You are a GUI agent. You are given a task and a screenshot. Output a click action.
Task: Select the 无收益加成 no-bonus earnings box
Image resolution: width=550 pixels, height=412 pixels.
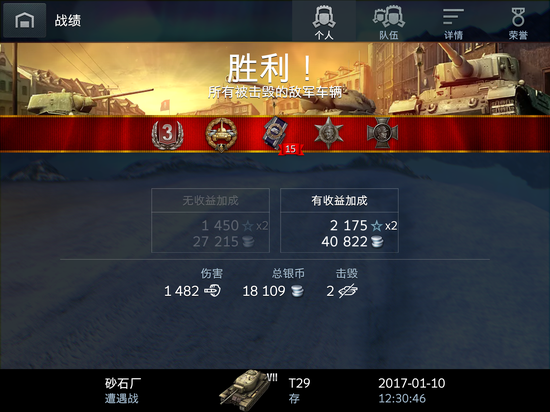(x=210, y=220)
